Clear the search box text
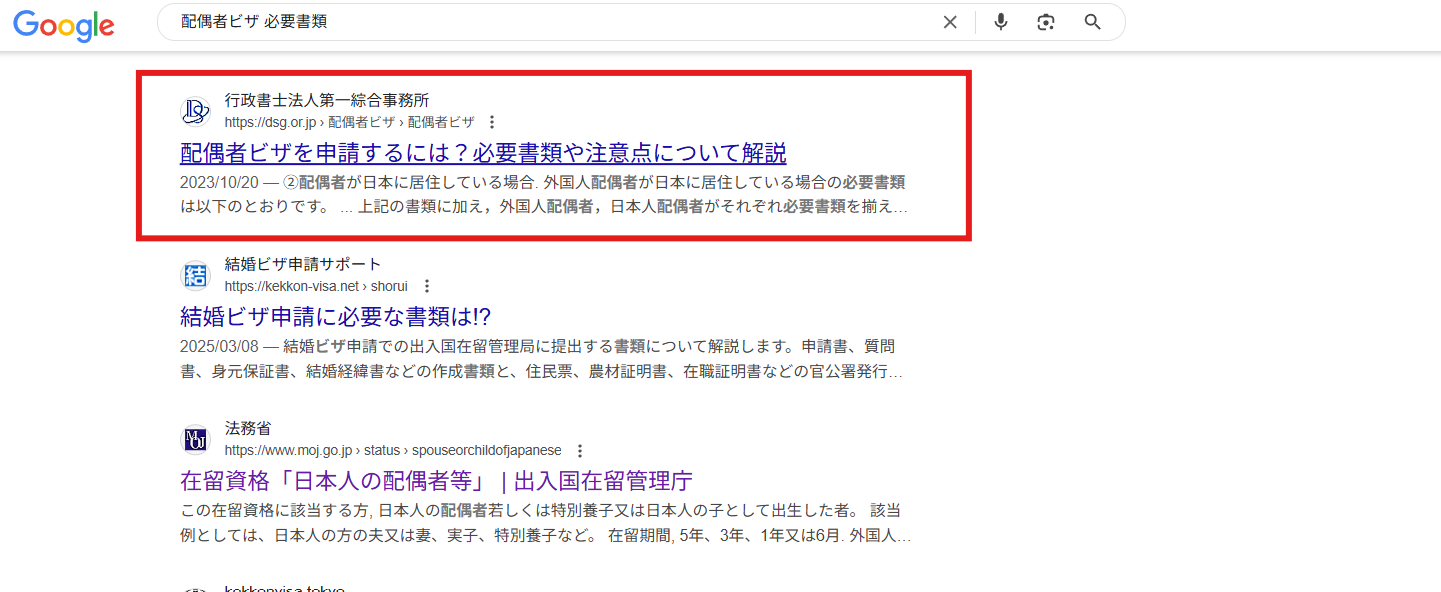 (x=950, y=22)
